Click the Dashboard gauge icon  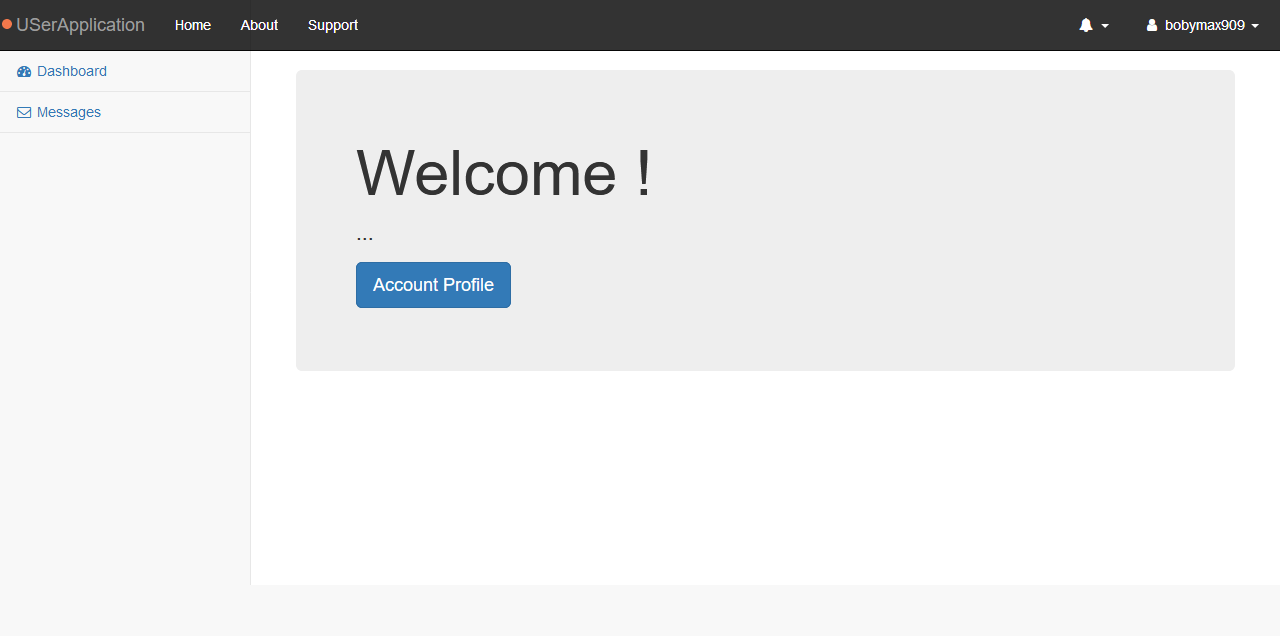[x=24, y=72]
